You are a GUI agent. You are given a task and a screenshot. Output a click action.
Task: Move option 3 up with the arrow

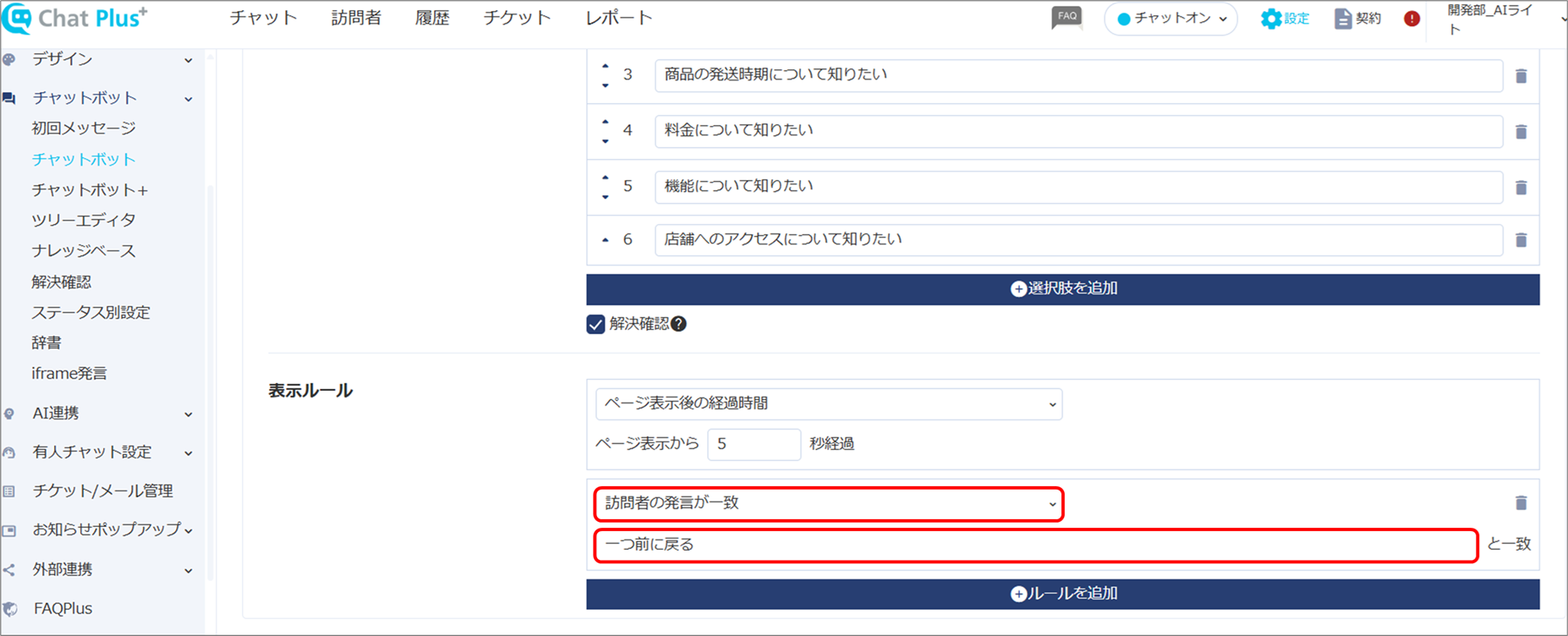point(605,66)
